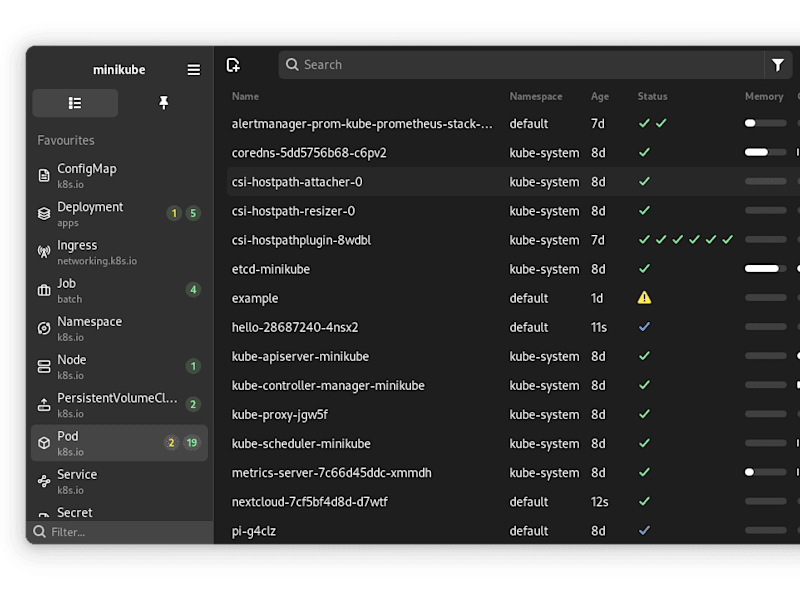The height and width of the screenshot is (600, 800).
Task: Click the Ingress antenna icon
Action: [x=44, y=252]
